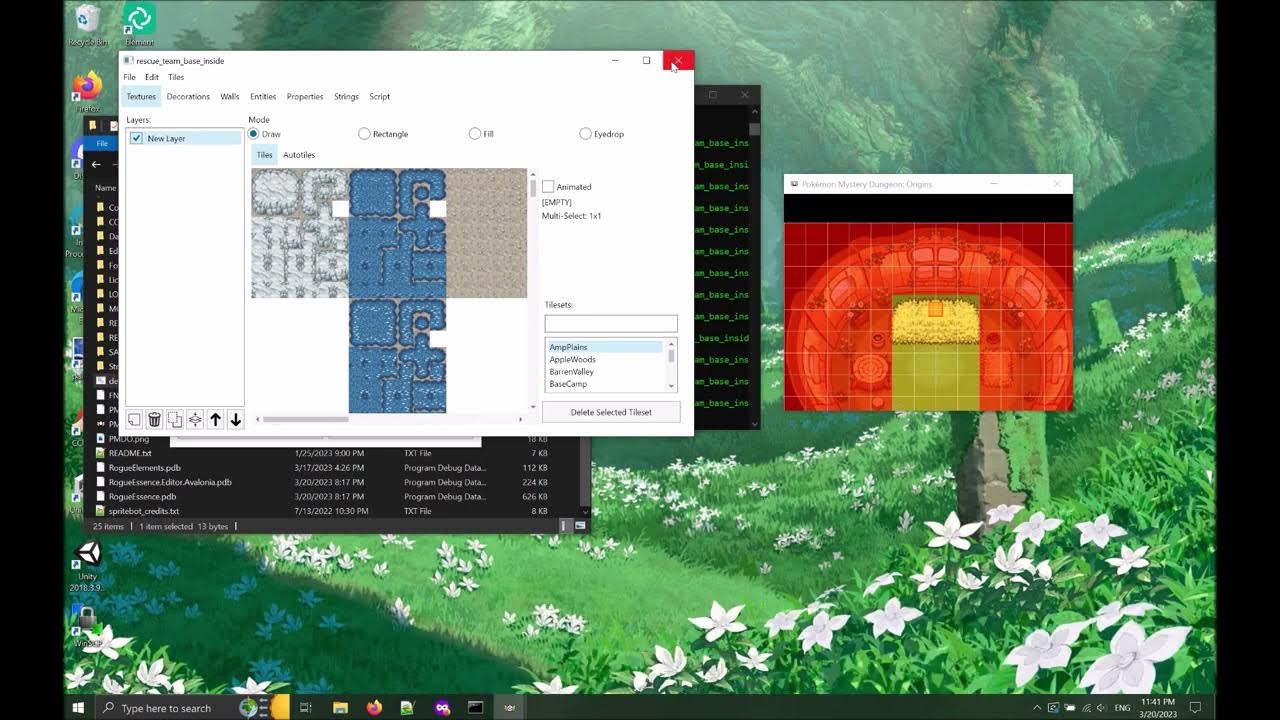1280x720 pixels.
Task: Open the Recycle Bin desktop icon
Action: 88,25
